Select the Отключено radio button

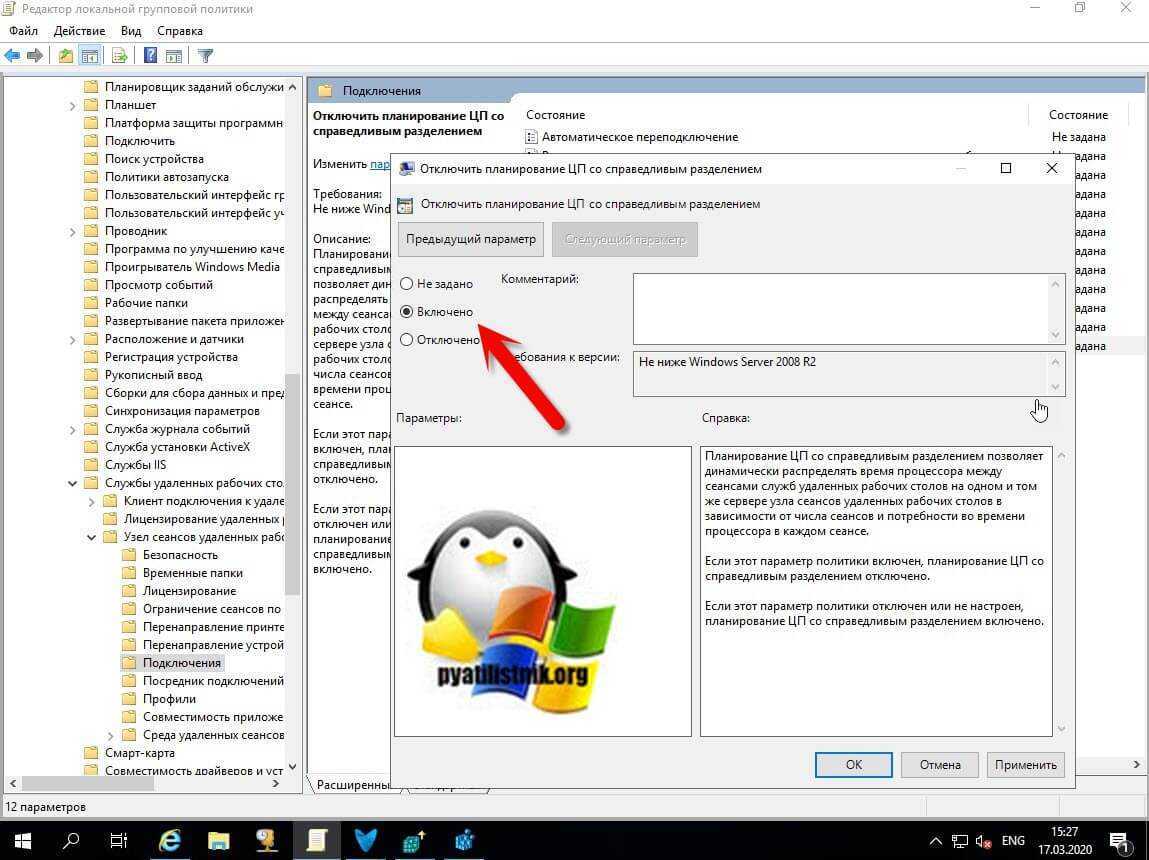coord(407,339)
